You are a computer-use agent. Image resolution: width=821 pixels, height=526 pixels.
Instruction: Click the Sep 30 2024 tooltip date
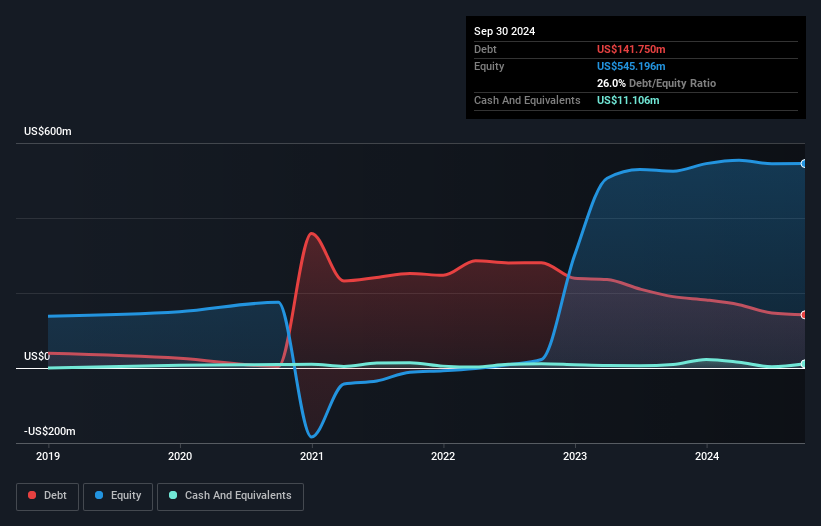(505, 31)
